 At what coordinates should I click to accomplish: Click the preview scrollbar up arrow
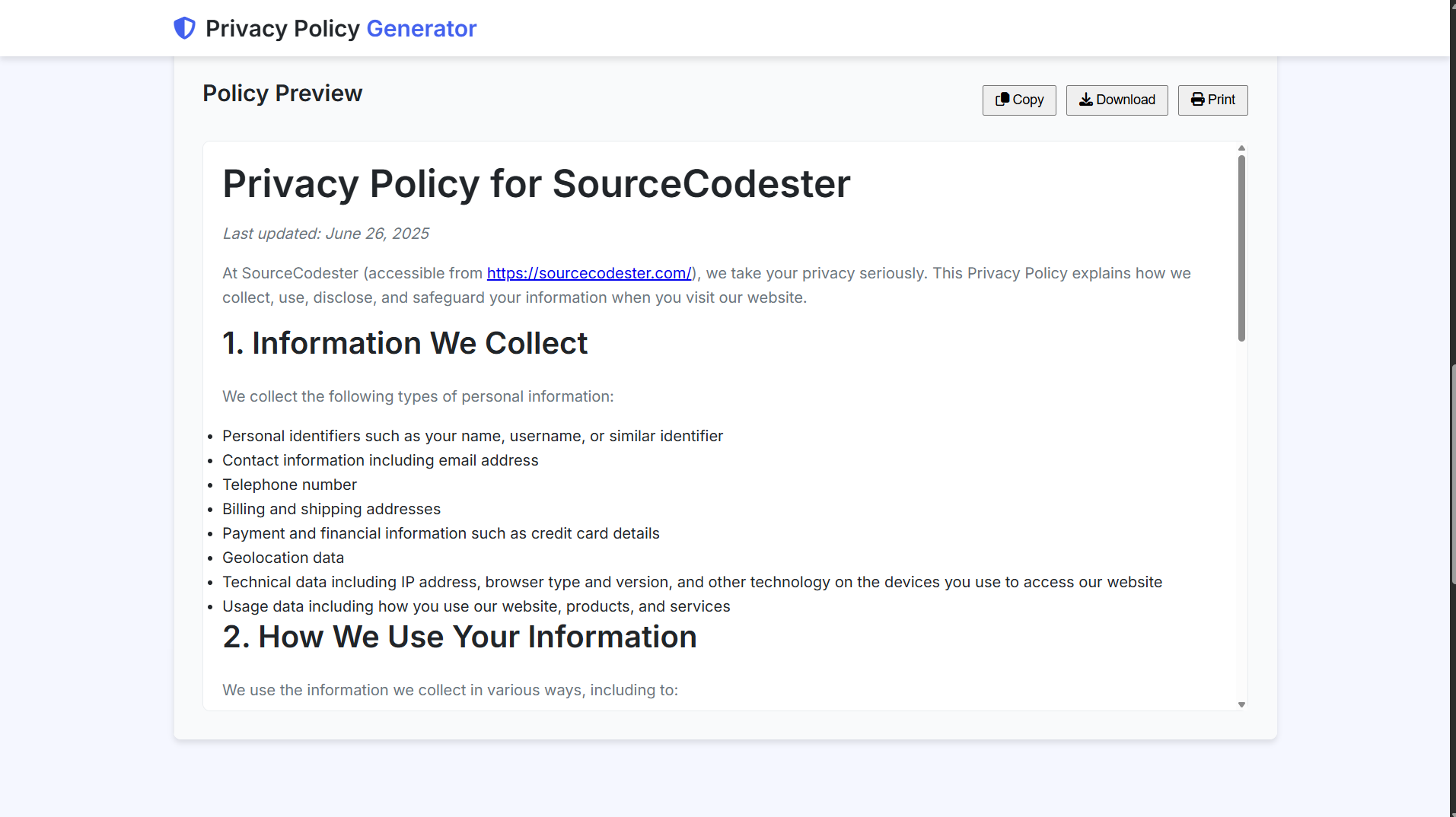(x=1241, y=148)
